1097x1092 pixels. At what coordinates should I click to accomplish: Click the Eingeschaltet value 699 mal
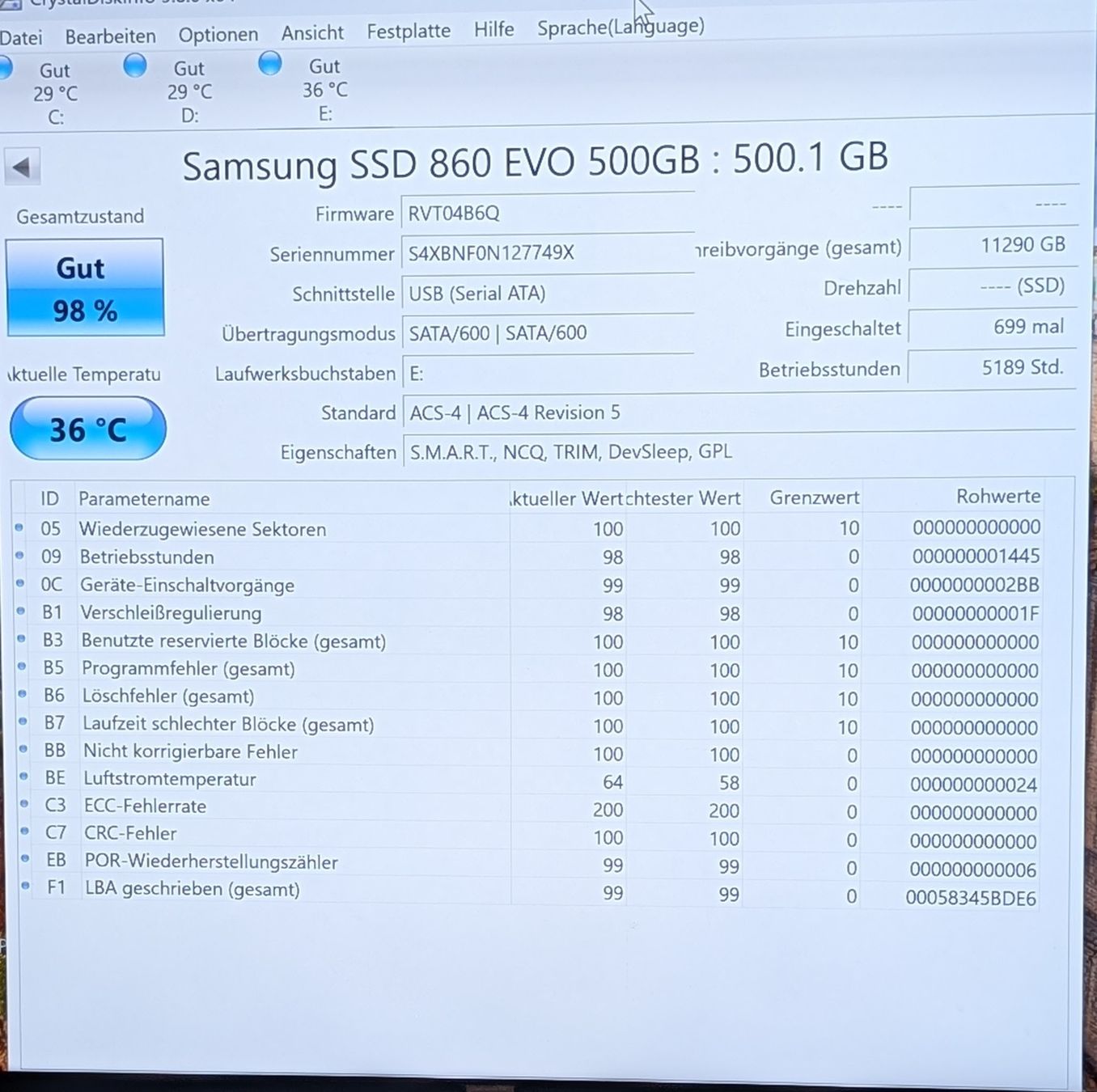pyautogui.click(x=993, y=327)
